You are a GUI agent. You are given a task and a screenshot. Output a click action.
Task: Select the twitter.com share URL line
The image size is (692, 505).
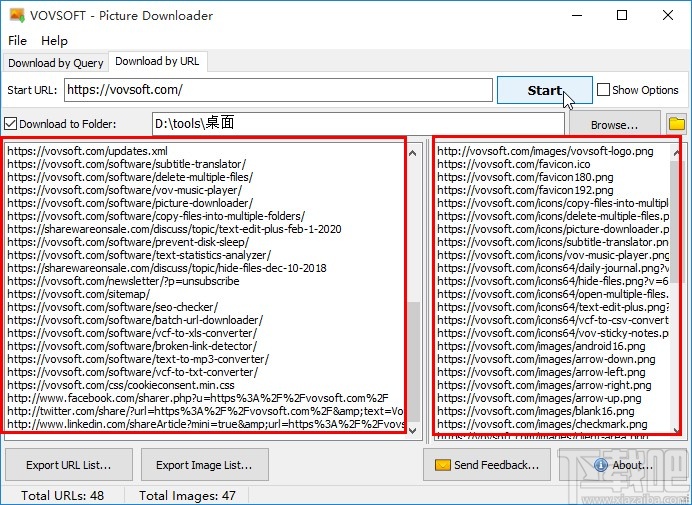[x=205, y=411]
